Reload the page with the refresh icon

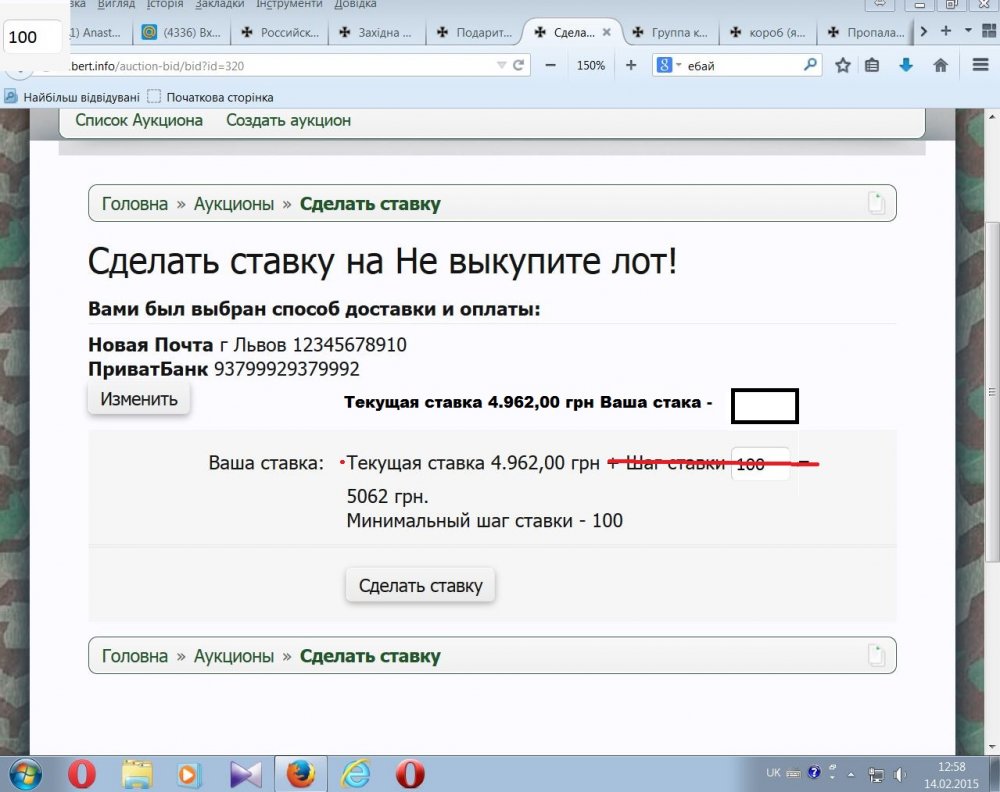pos(519,65)
